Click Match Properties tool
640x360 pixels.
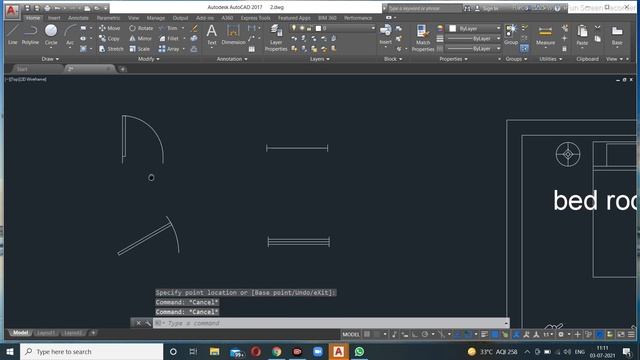point(423,38)
